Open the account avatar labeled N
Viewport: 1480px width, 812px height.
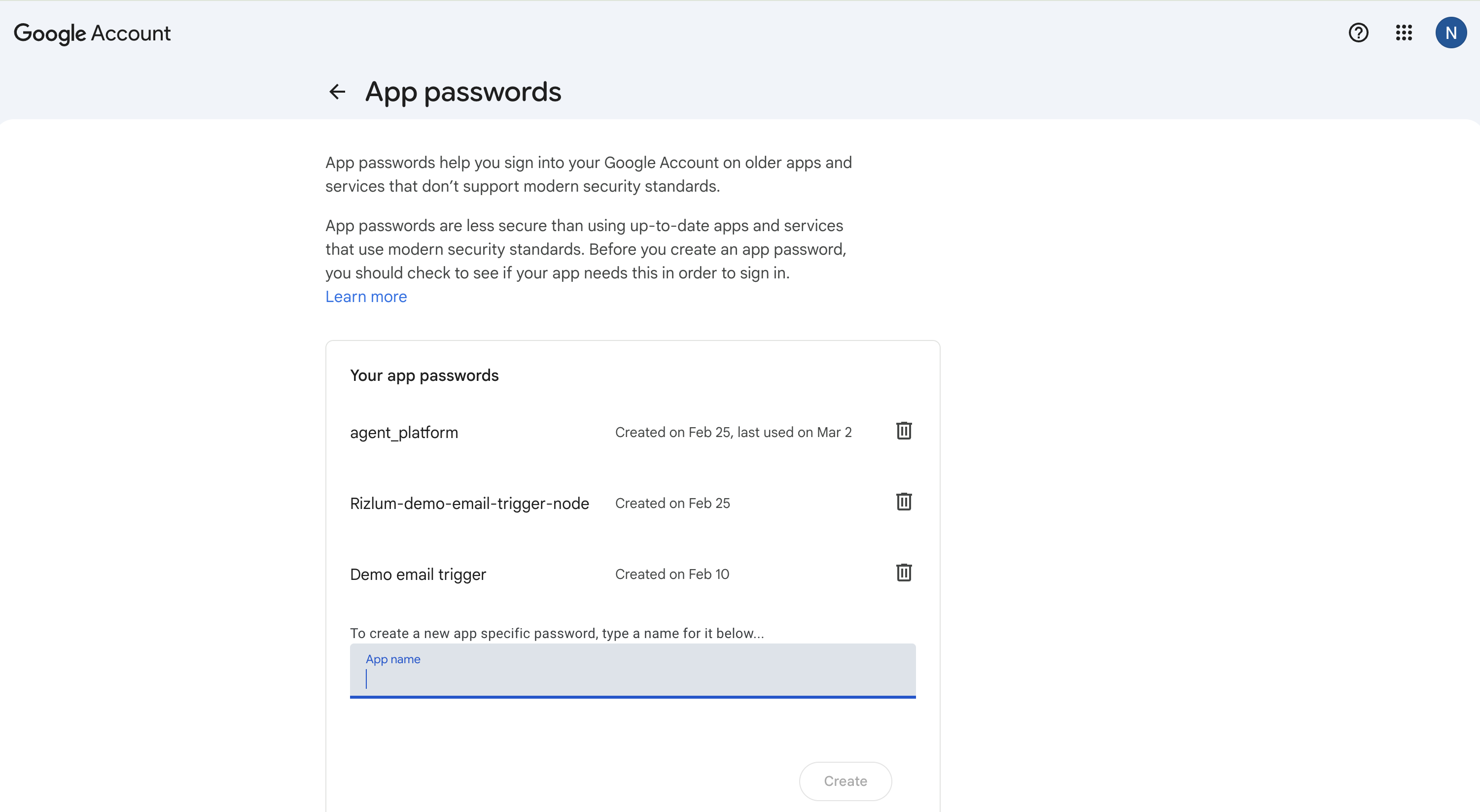point(1451,33)
